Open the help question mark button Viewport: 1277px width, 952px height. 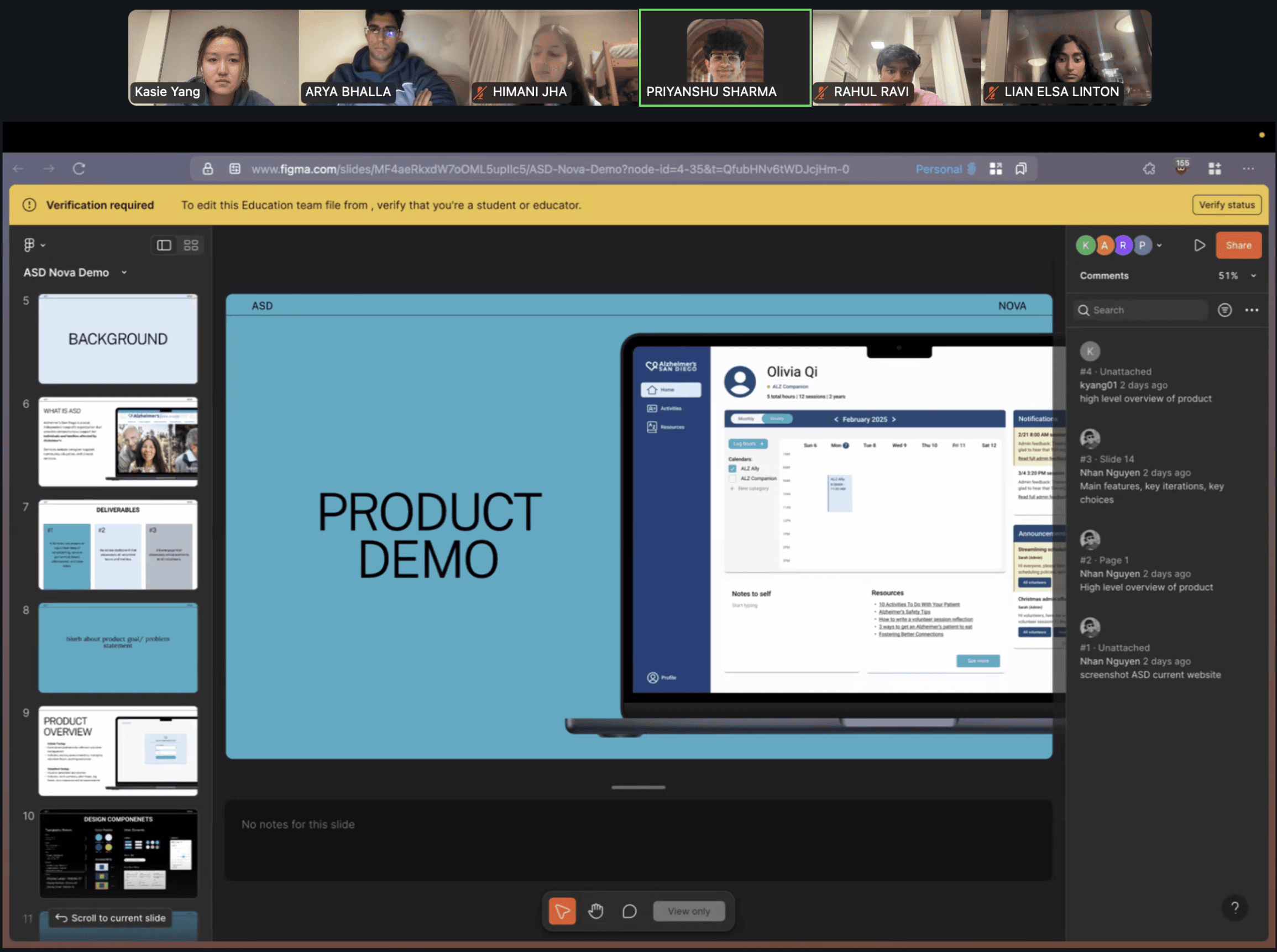point(1234,908)
